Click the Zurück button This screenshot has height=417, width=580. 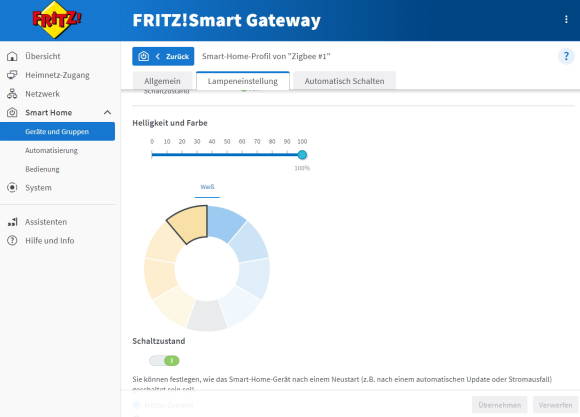point(163,56)
